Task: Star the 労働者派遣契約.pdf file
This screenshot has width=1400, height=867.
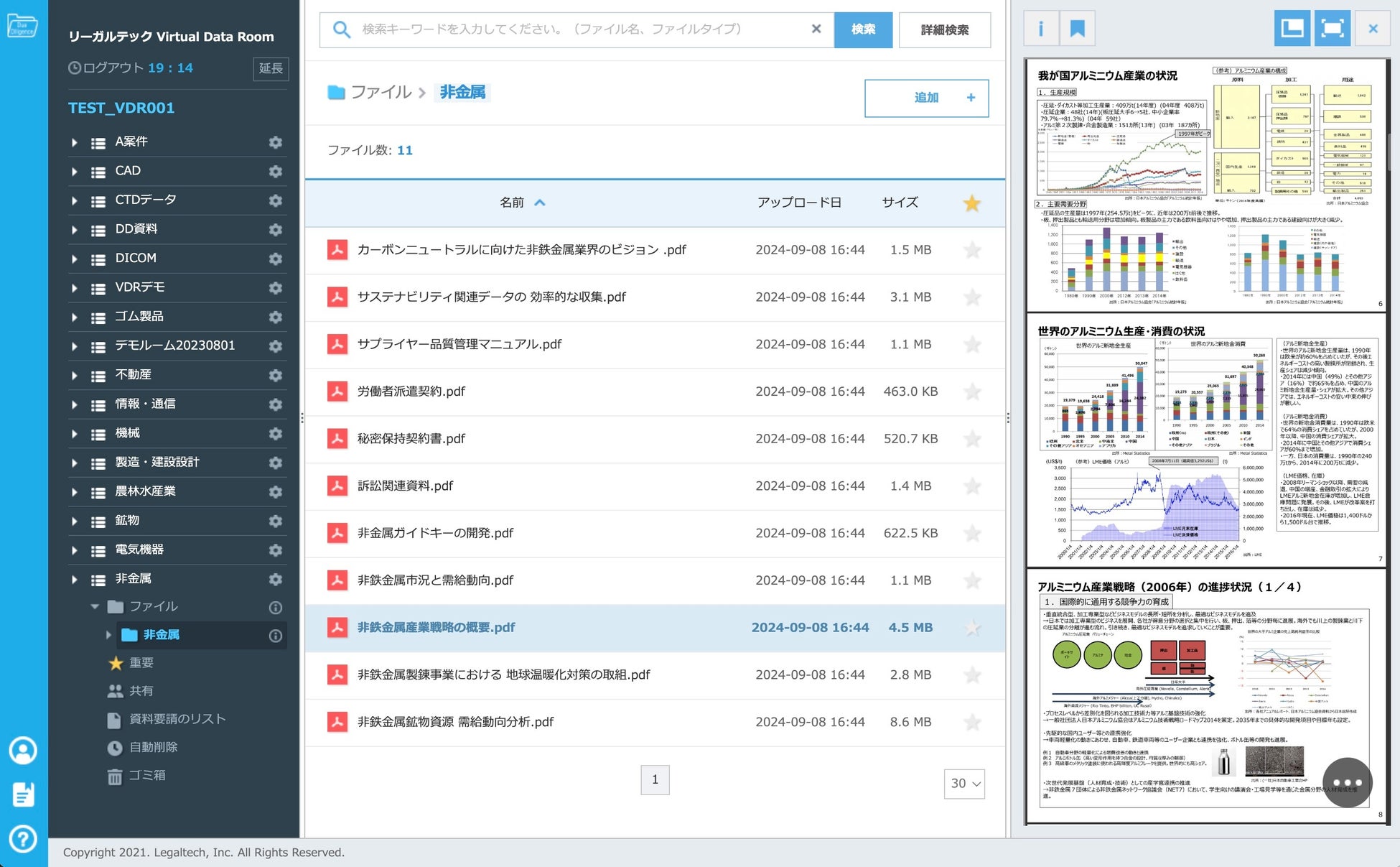Action: 972,391
